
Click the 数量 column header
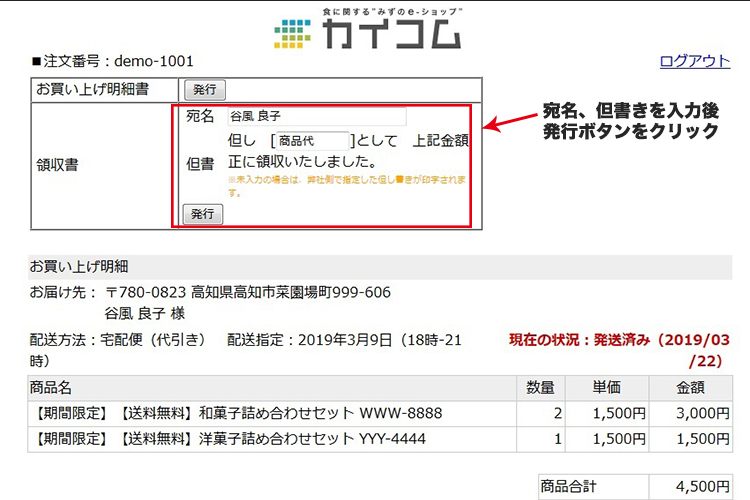click(x=541, y=388)
